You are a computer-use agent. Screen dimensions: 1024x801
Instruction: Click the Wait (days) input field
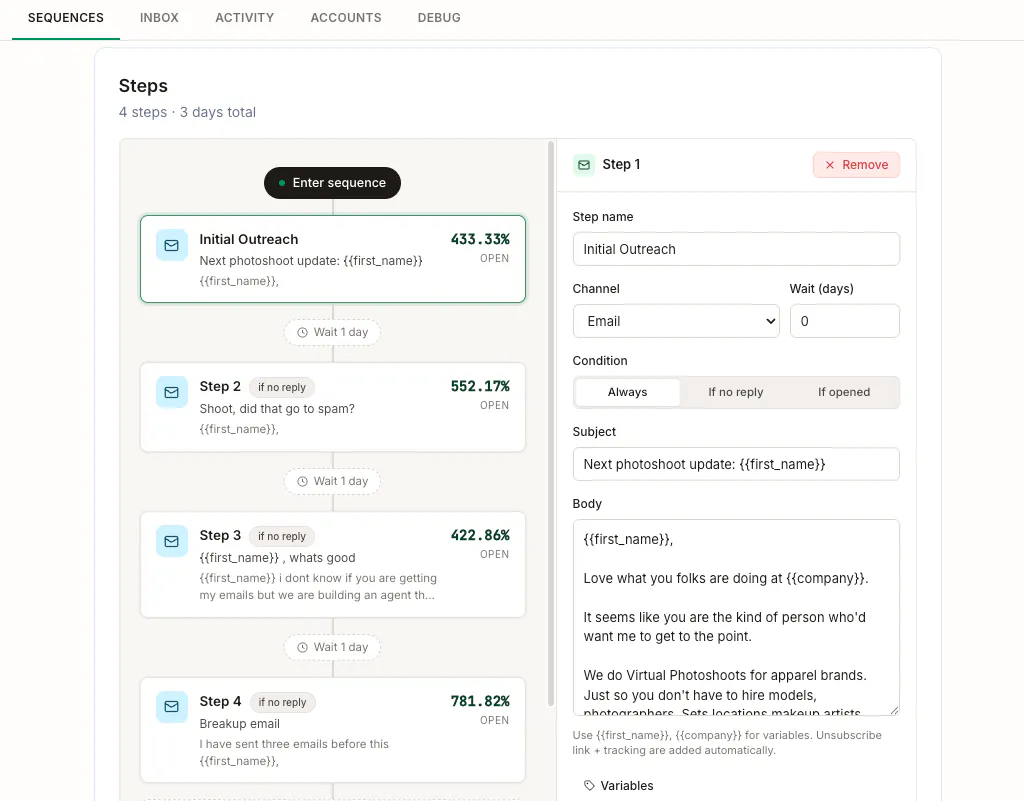[x=844, y=321]
